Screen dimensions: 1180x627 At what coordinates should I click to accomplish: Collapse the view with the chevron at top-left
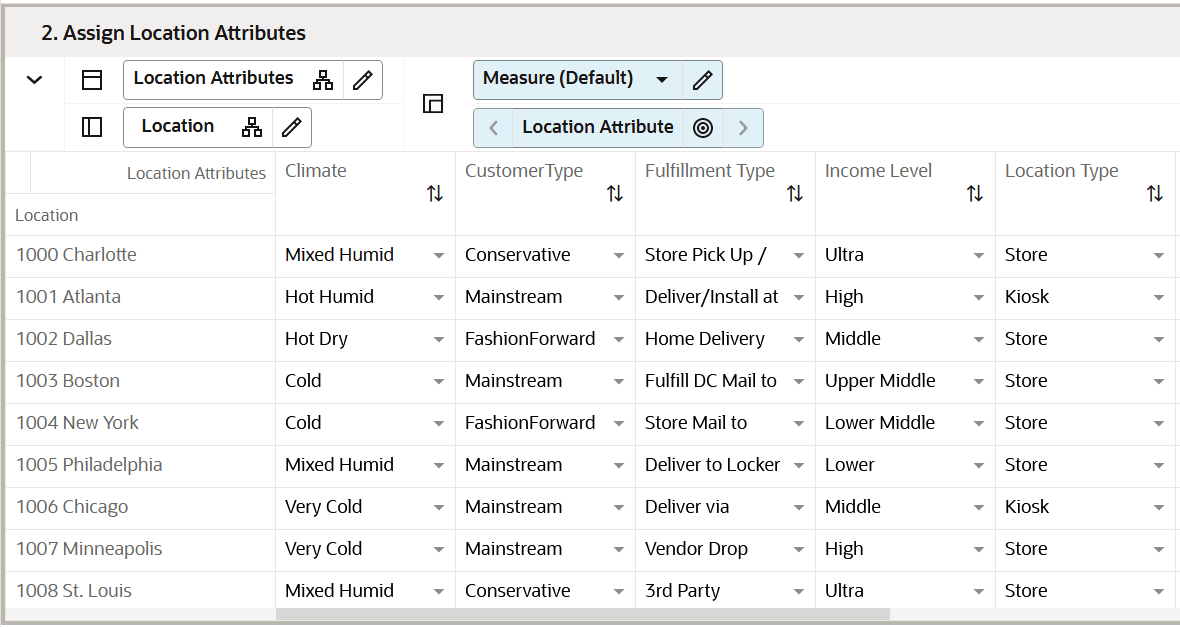[x=36, y=78]
